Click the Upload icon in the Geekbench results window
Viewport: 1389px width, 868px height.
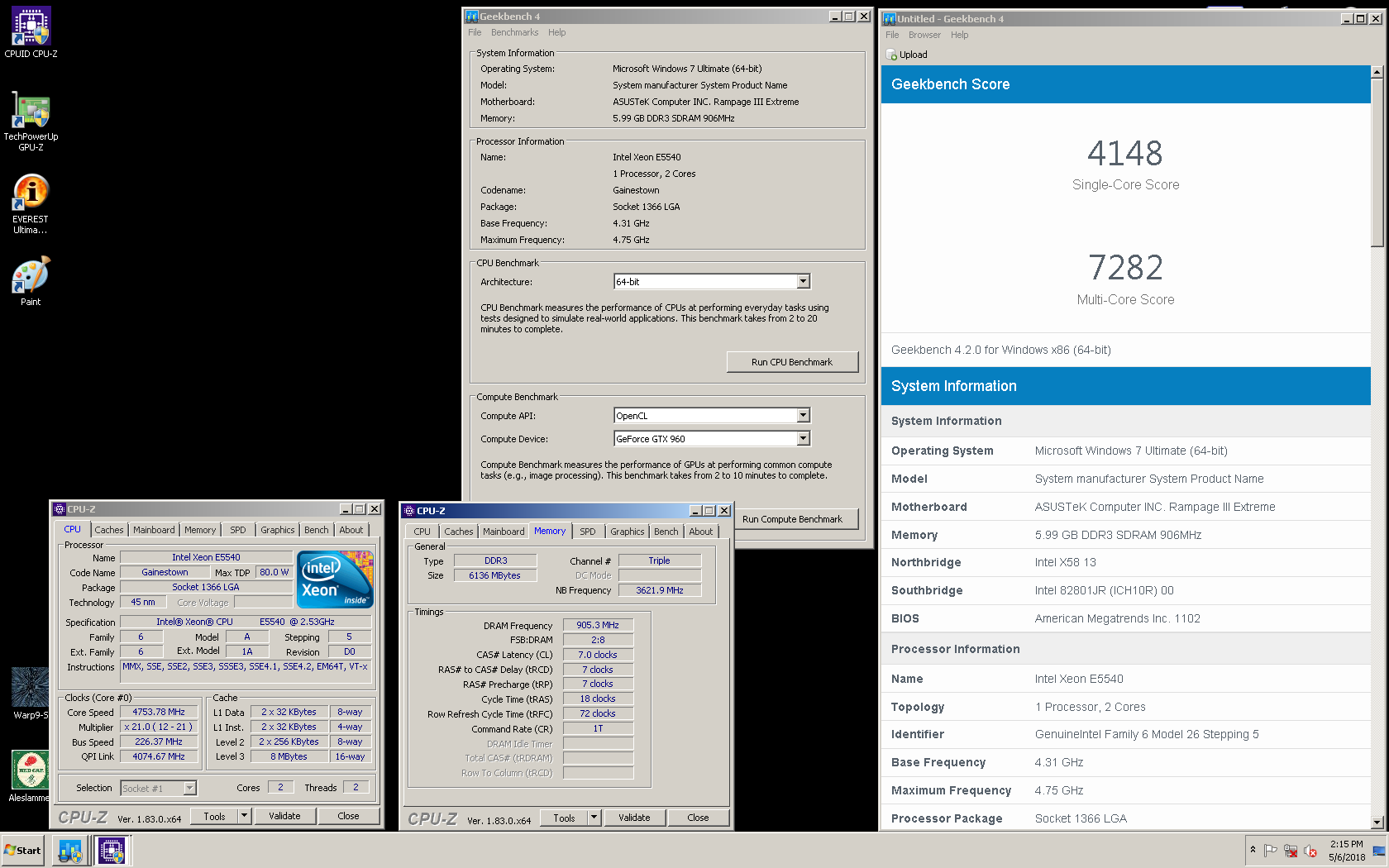point(891,55)
